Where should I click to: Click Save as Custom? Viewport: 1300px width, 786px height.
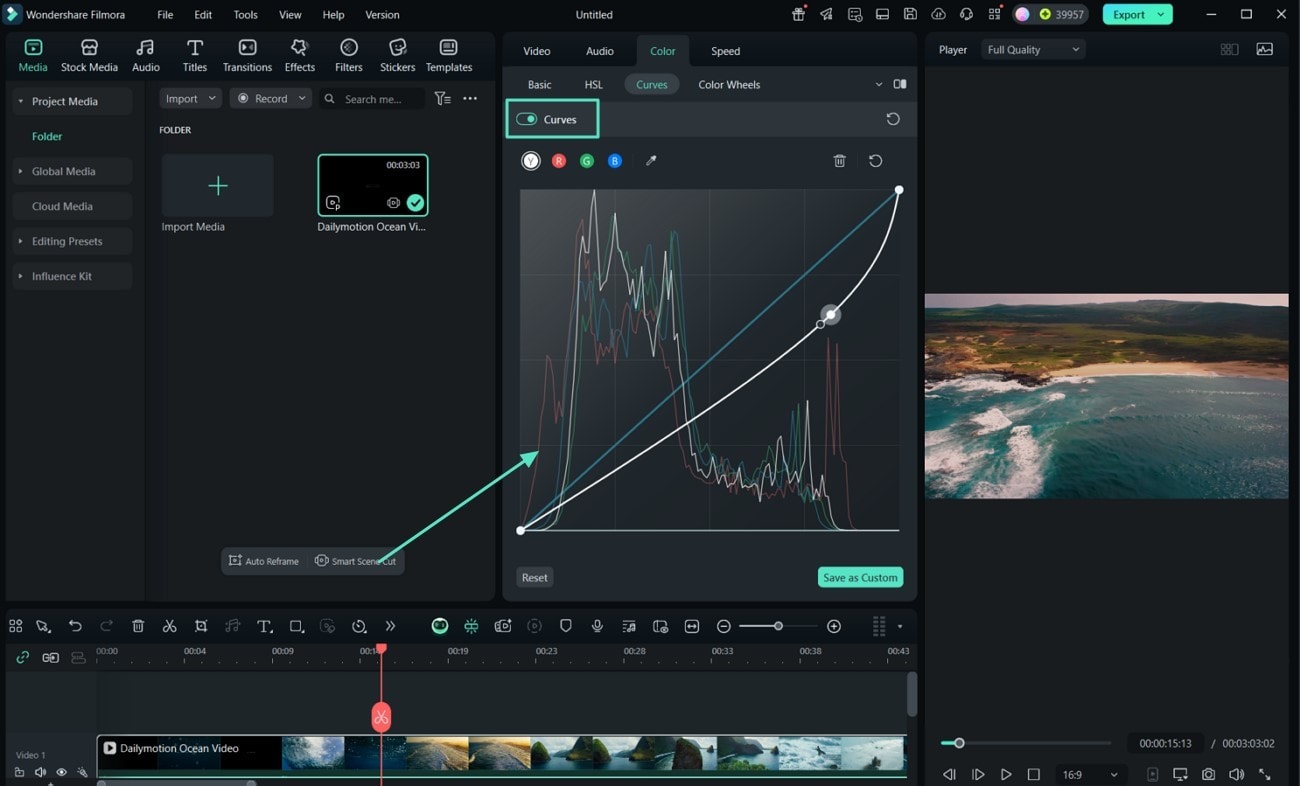point(860,577)
